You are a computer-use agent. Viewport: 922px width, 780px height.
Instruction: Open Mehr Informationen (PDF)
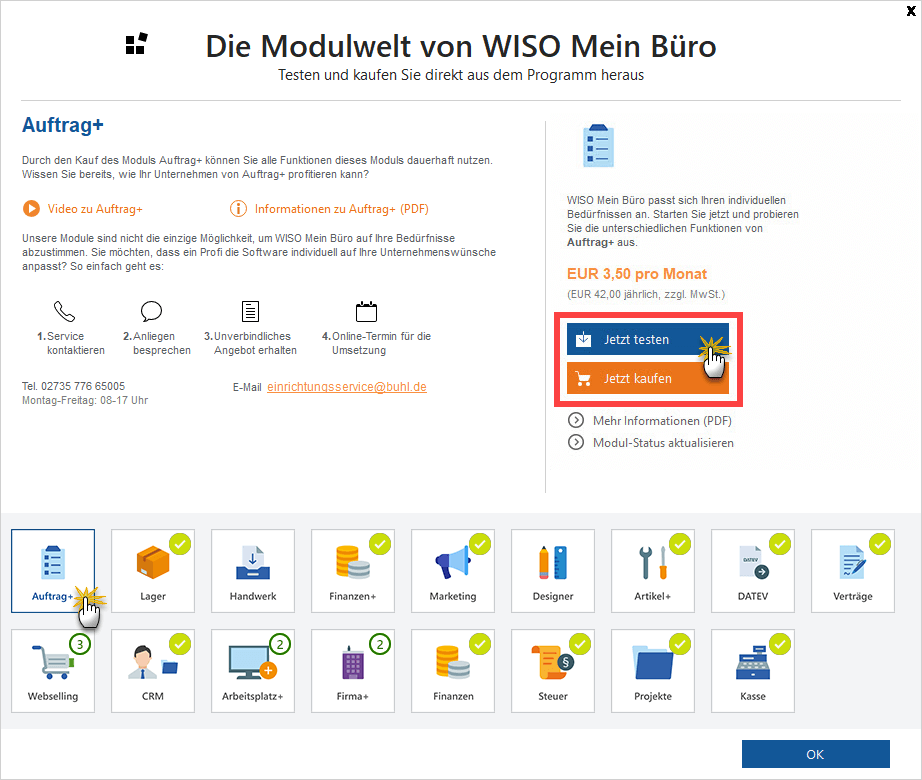[662, 421]
